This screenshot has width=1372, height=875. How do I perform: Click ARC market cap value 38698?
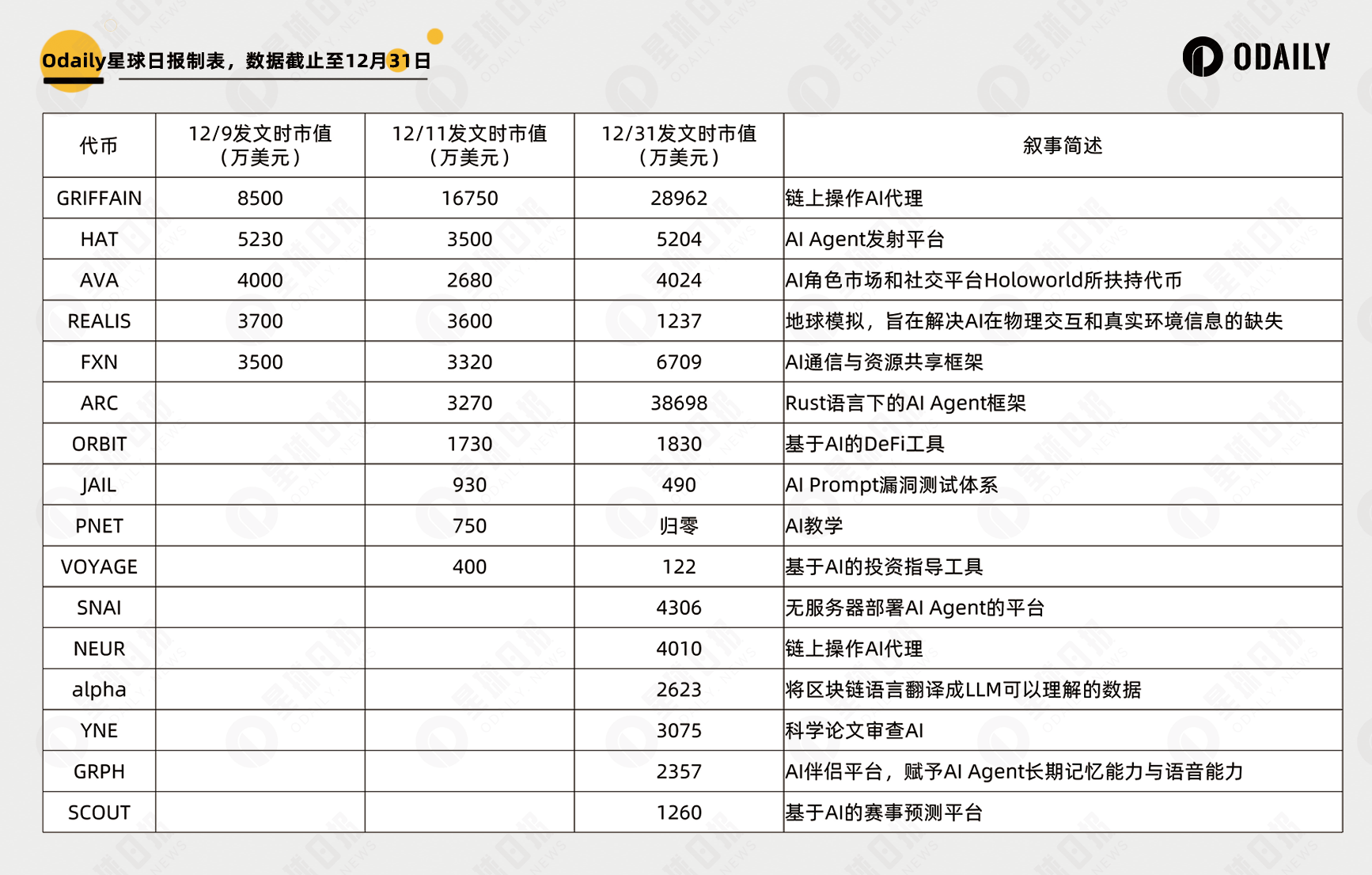pyautogui.click(x=679, y=403)
